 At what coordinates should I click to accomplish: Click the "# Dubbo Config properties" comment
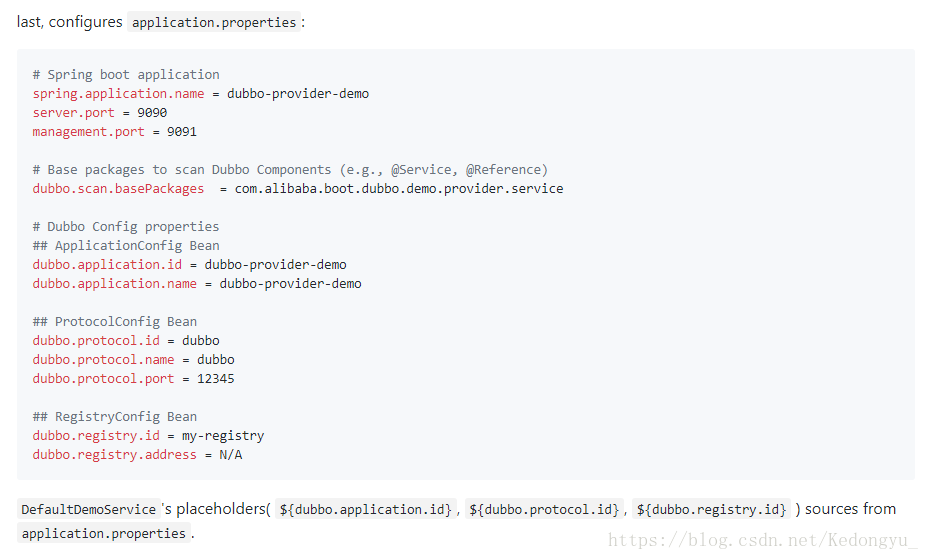click(x=126, y=226)
